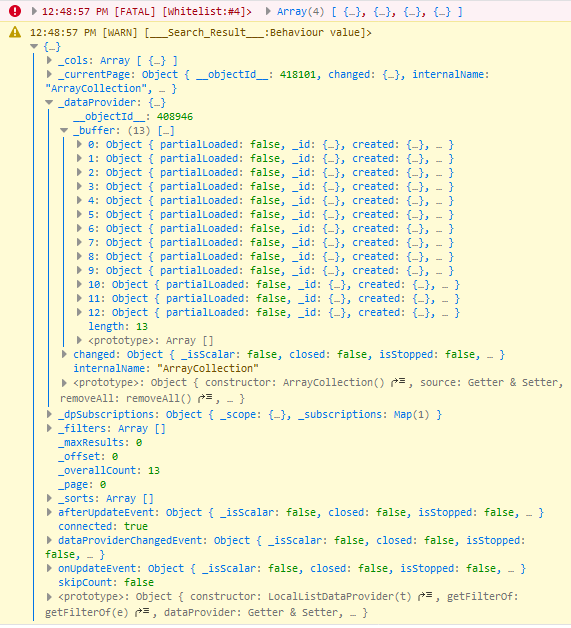Collapse the root {…} object
The height and width of the screenshot is (628, 571).
point(34,46)
